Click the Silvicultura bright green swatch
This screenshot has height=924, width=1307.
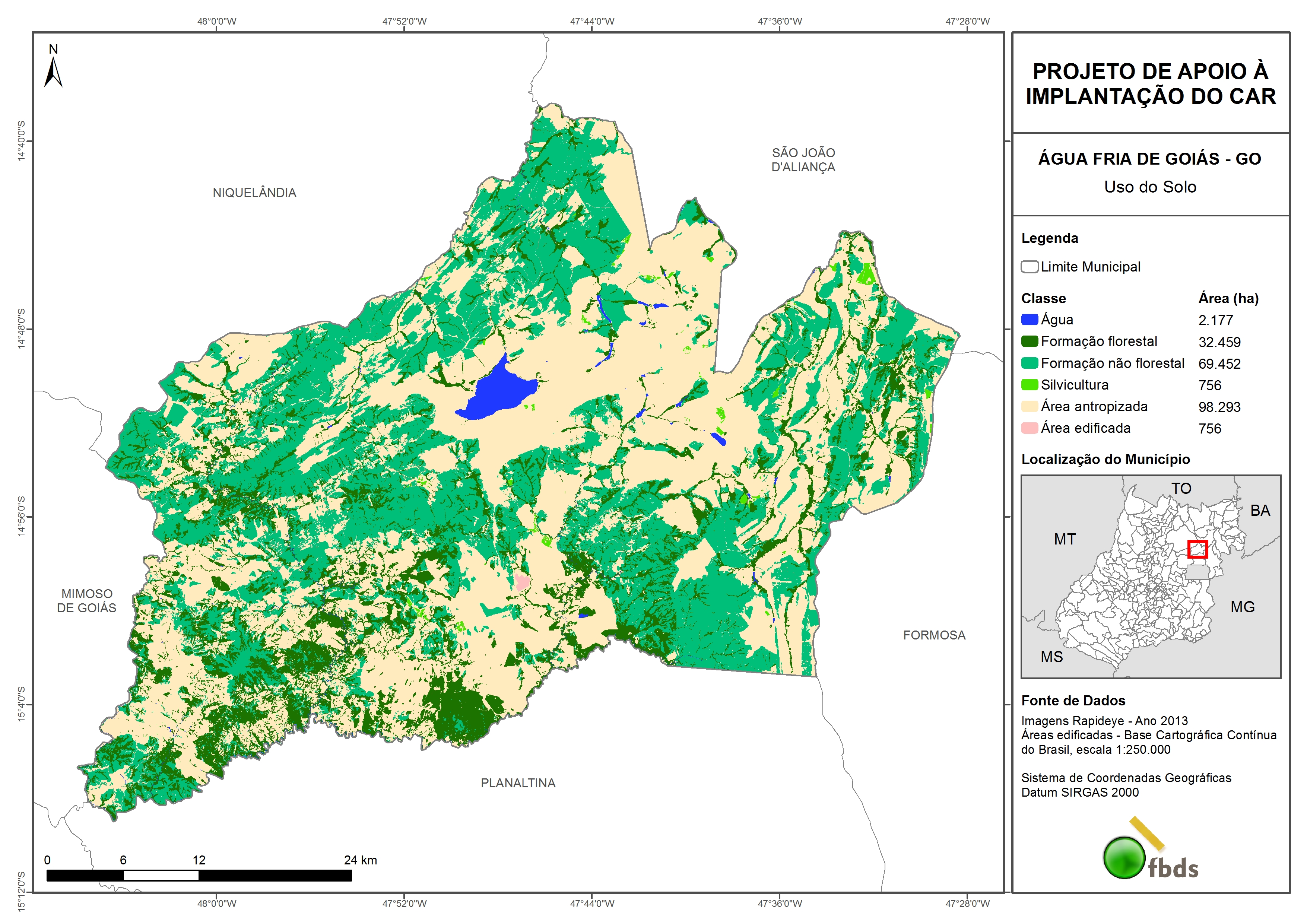click(1029, 385)
